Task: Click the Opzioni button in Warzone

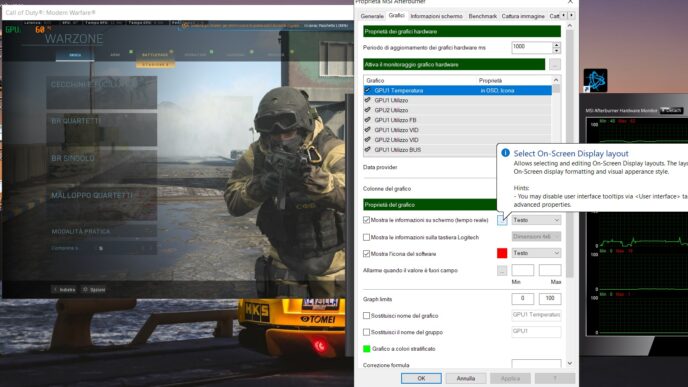Action: pyautogui.click(x=94, y=290)
